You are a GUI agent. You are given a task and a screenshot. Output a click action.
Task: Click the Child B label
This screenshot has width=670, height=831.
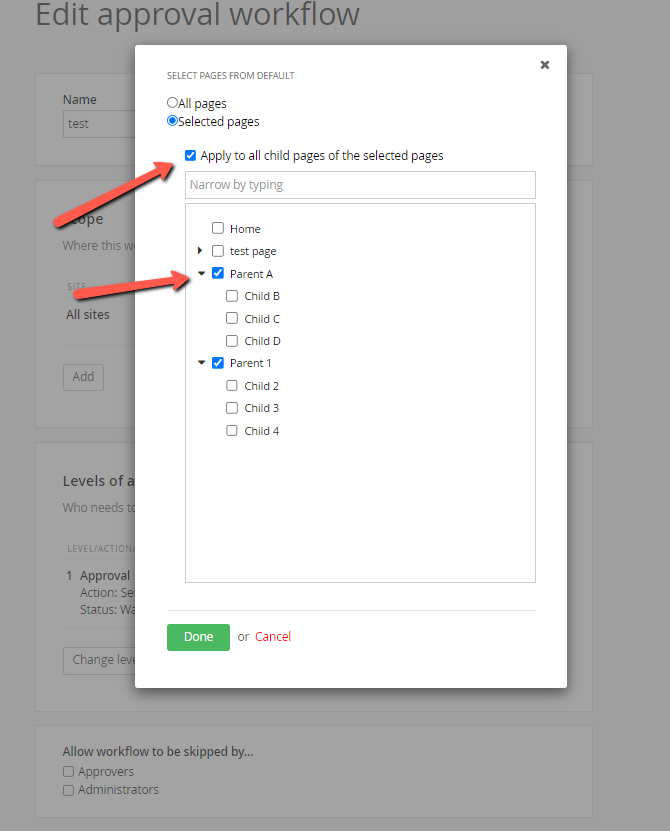[x=262, y=296]
